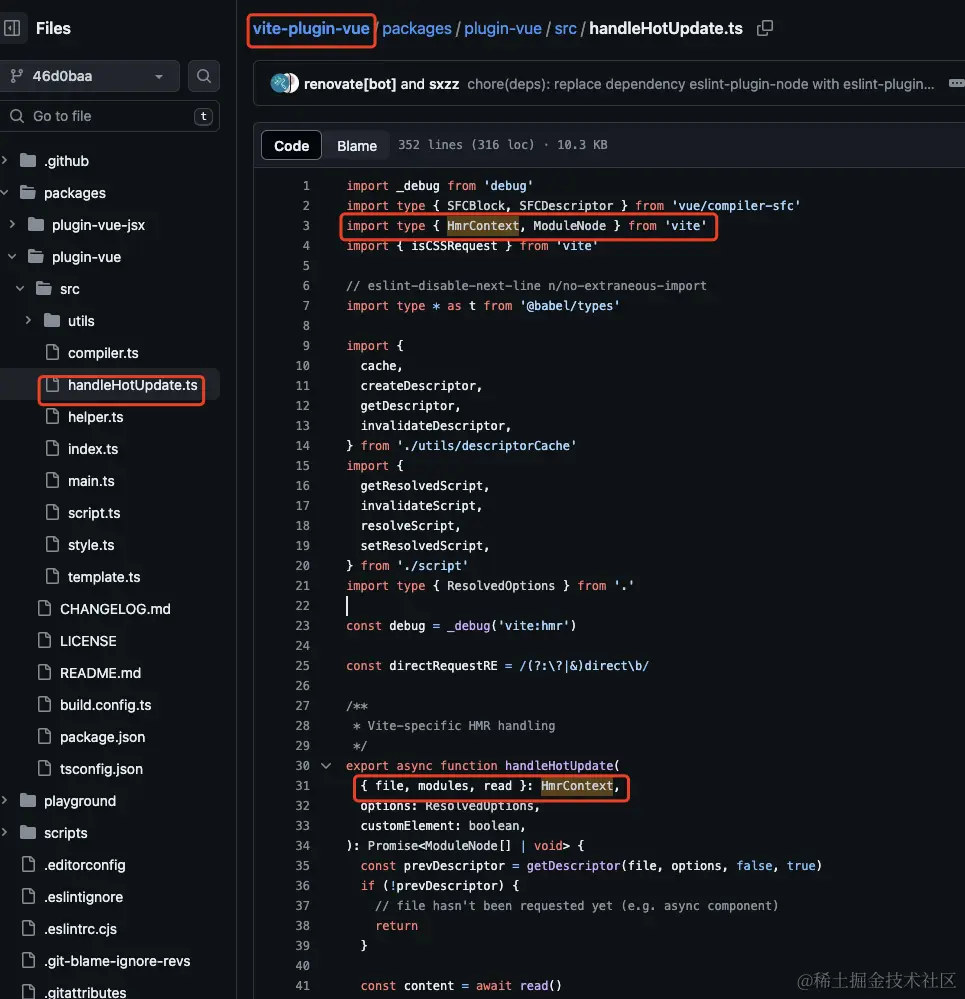Open main.ts in the file tree

91,481
